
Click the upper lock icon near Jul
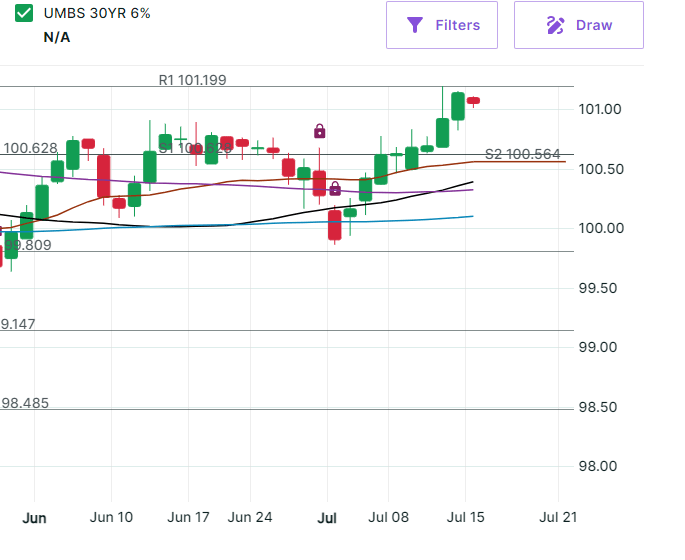(319, 131)
